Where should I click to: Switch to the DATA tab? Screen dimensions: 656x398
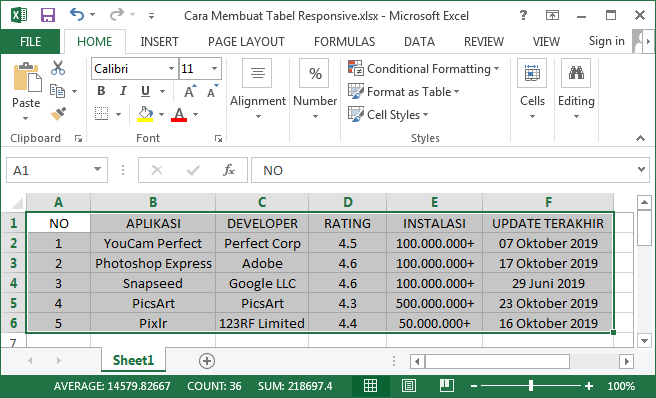419,41
